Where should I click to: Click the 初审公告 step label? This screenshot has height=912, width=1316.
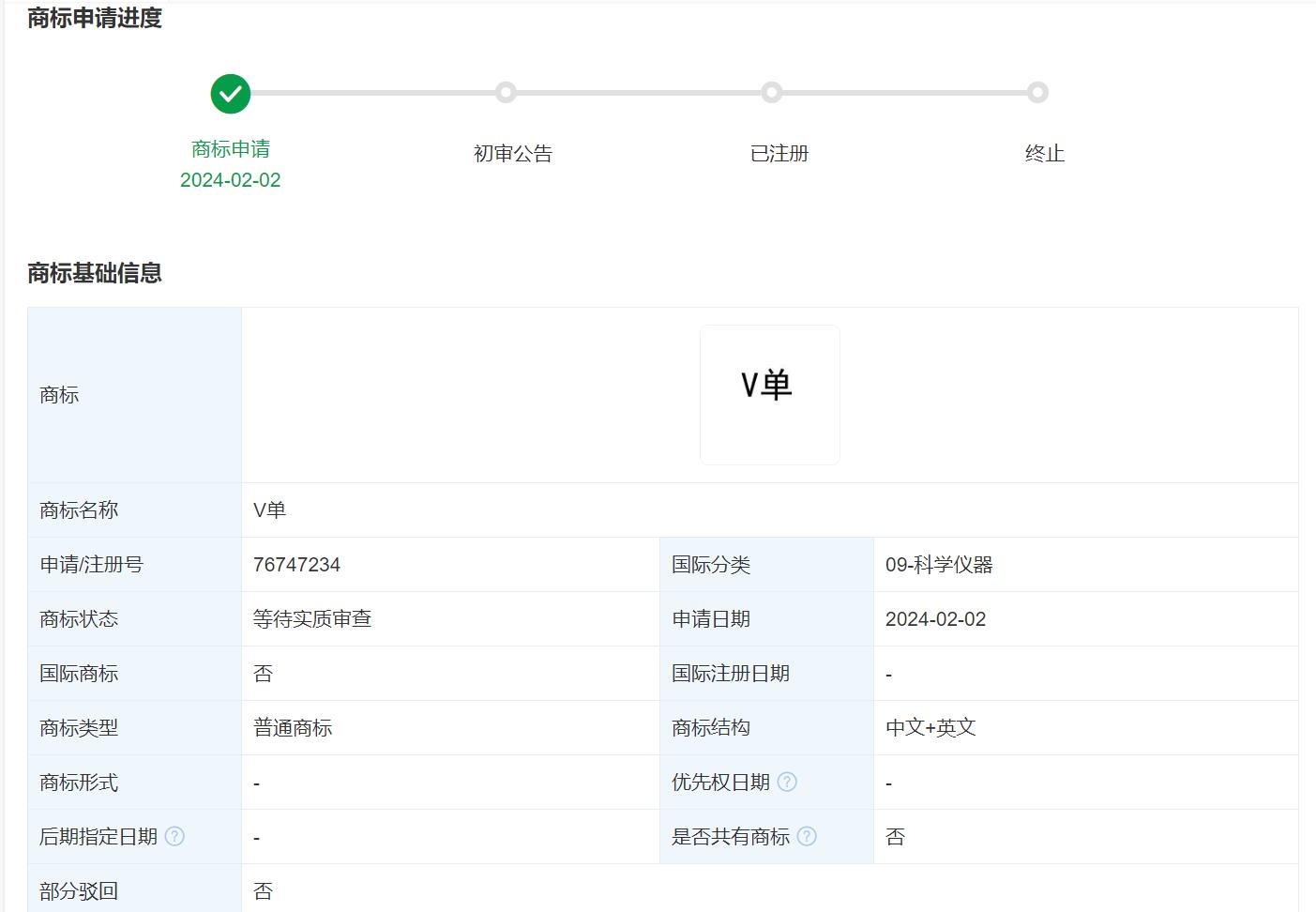coord(513,154)
